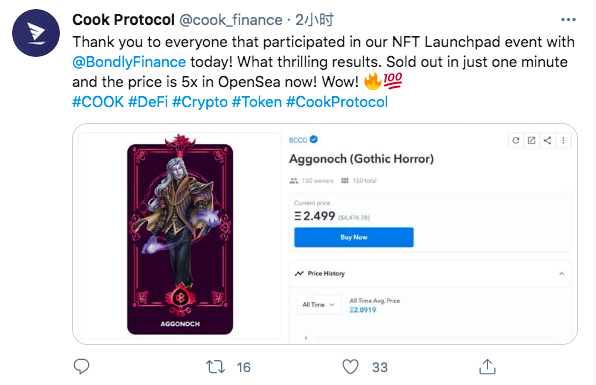Open the @cook_finance handle
Screen dimensions: 596x385
(231, 20)
